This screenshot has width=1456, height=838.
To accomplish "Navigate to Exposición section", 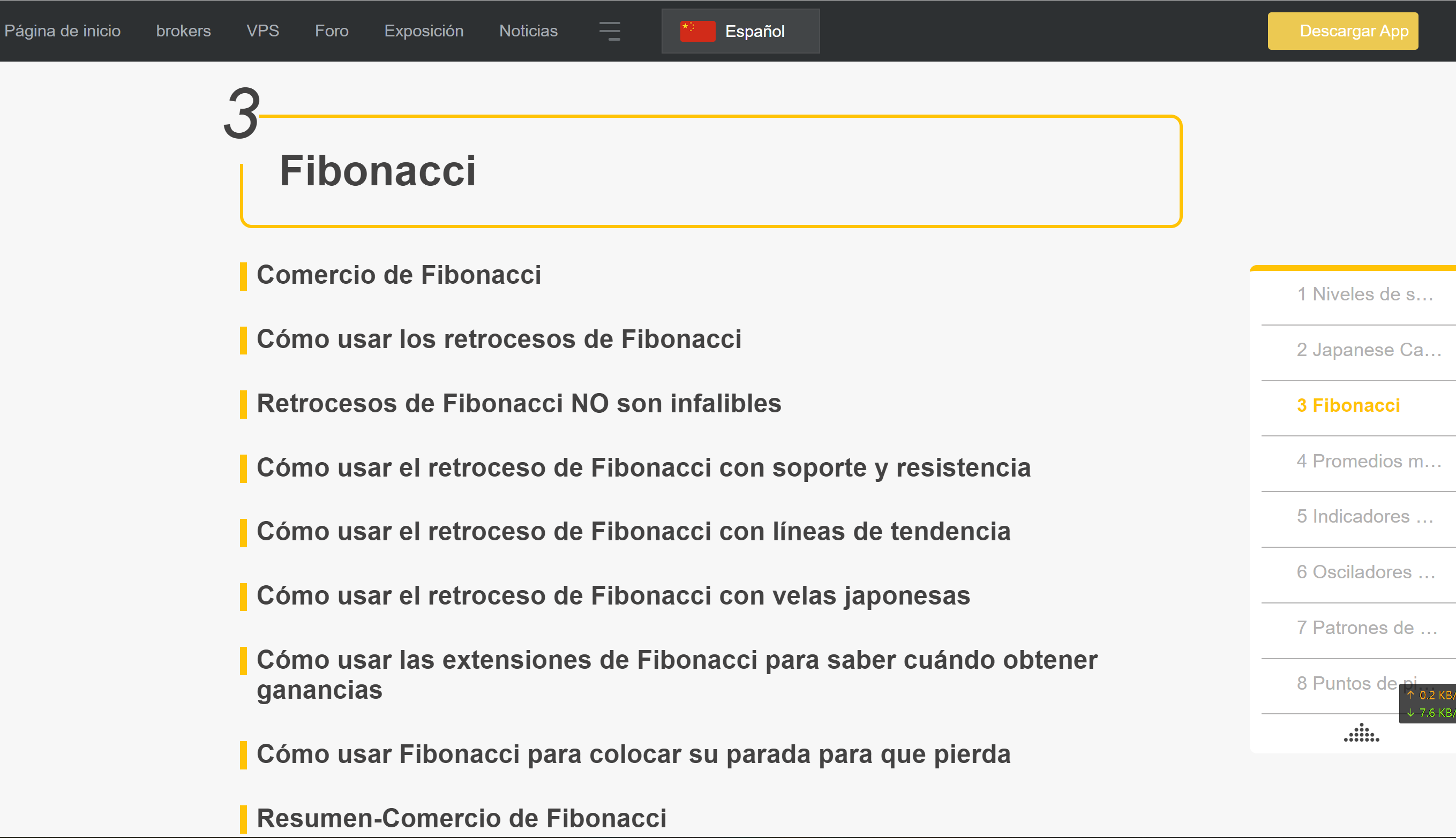I will [424, 31].
